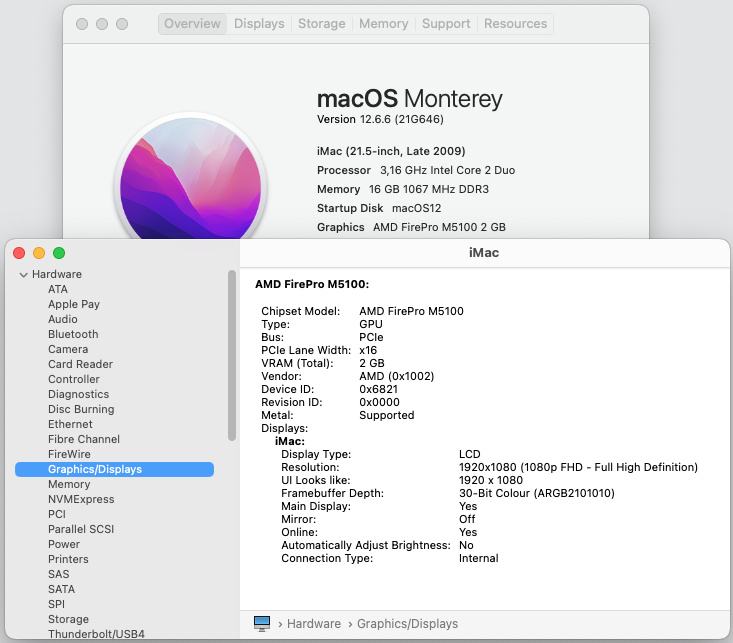Switch to the Overview tab

(x=192, y=23)
